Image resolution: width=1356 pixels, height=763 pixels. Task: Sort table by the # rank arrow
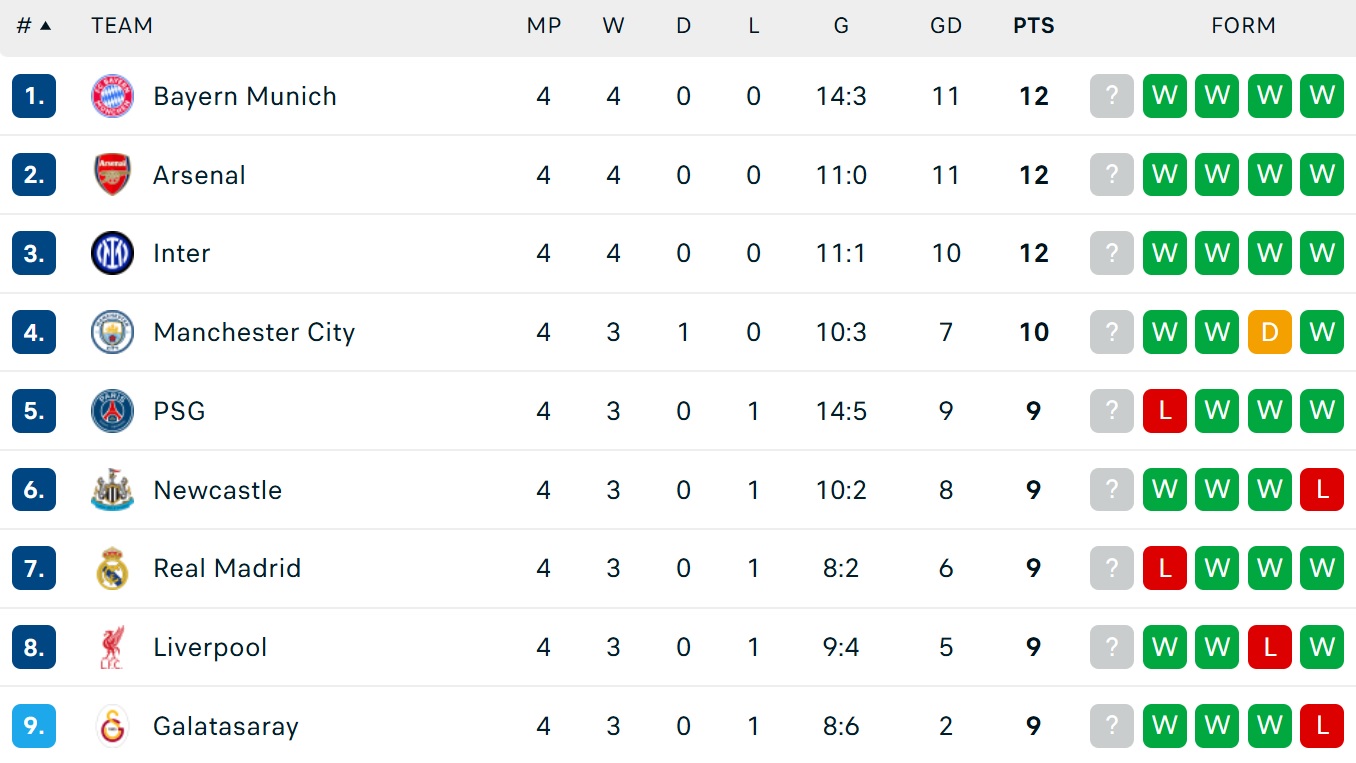[45, 26]
